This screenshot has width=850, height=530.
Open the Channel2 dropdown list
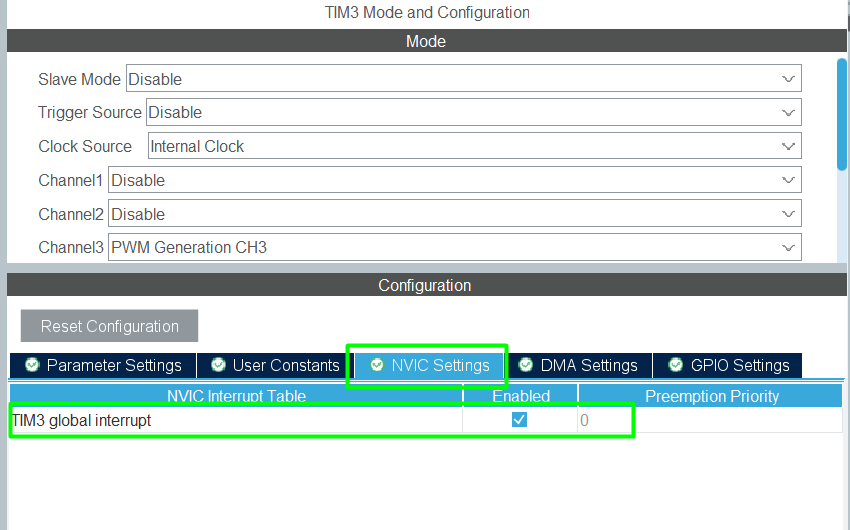click(x=454, y=214)
